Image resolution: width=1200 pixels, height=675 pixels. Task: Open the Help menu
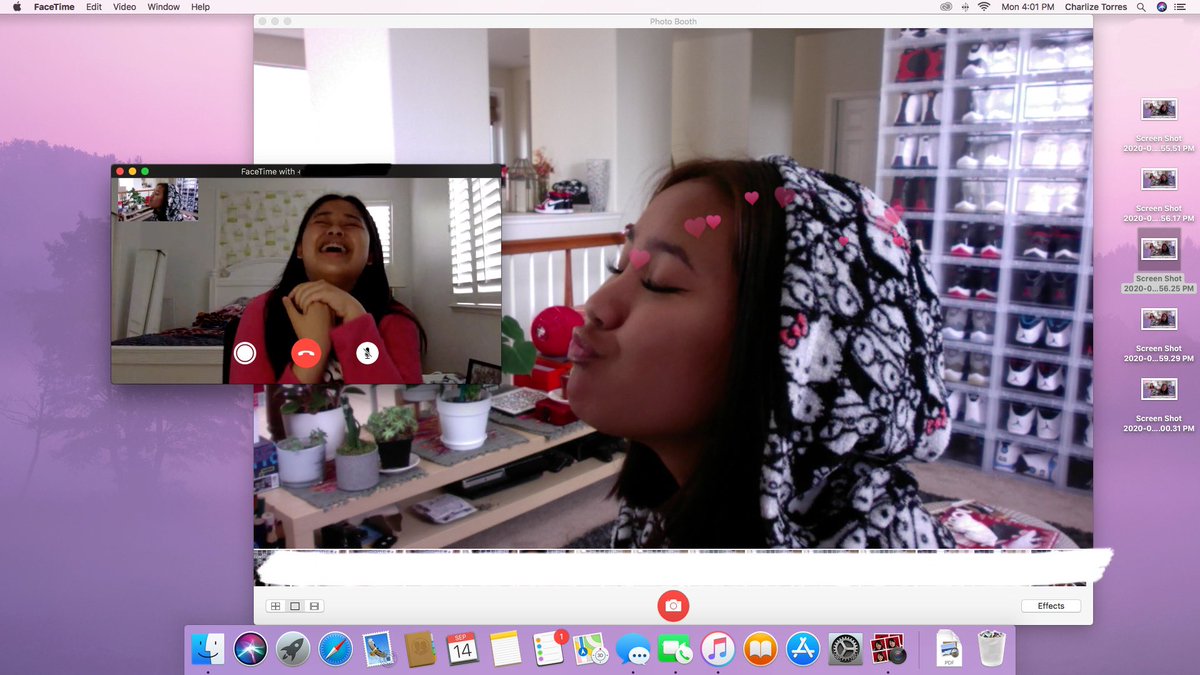tap(200, 7)
